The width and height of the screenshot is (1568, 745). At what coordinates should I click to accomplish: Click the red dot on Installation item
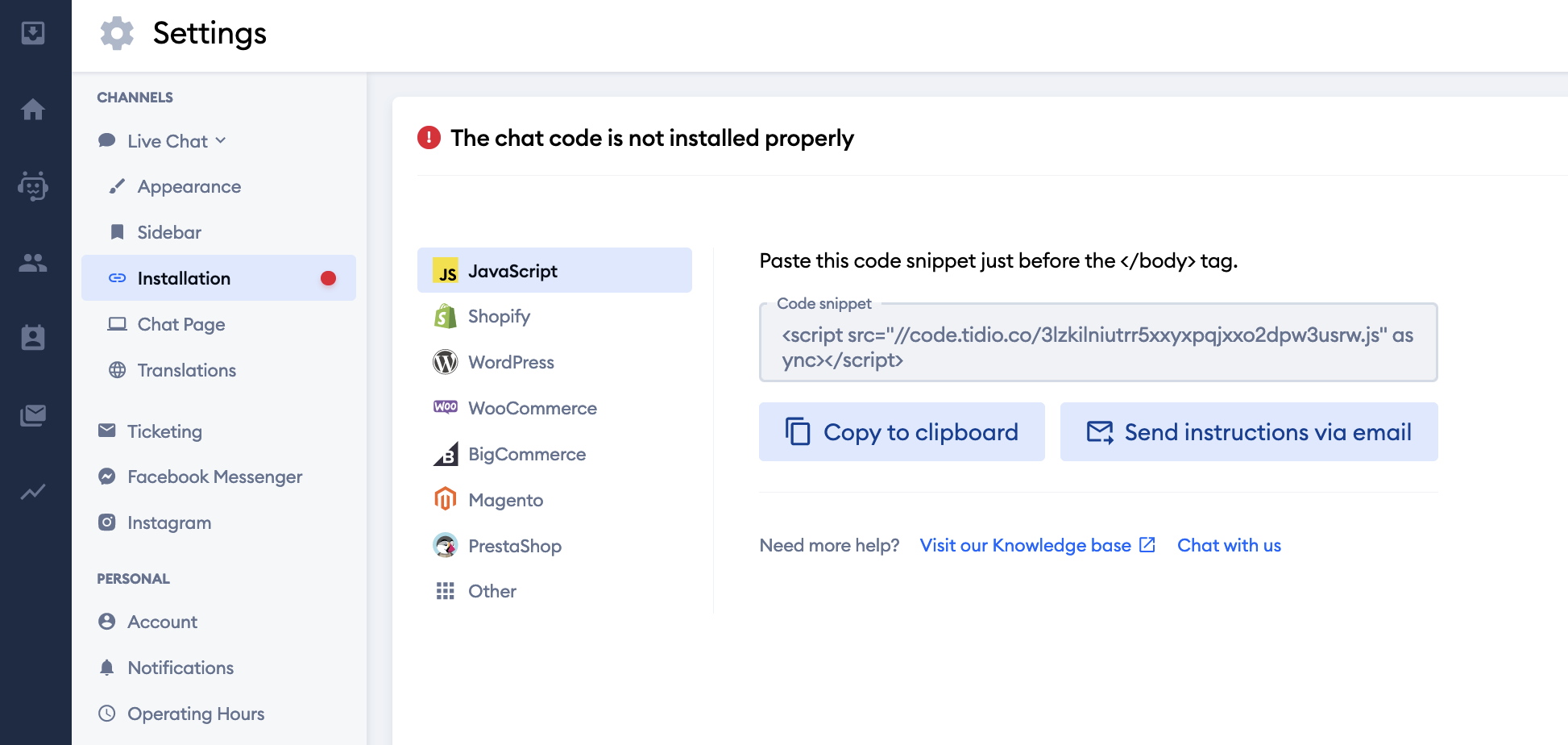pos(328,278)
